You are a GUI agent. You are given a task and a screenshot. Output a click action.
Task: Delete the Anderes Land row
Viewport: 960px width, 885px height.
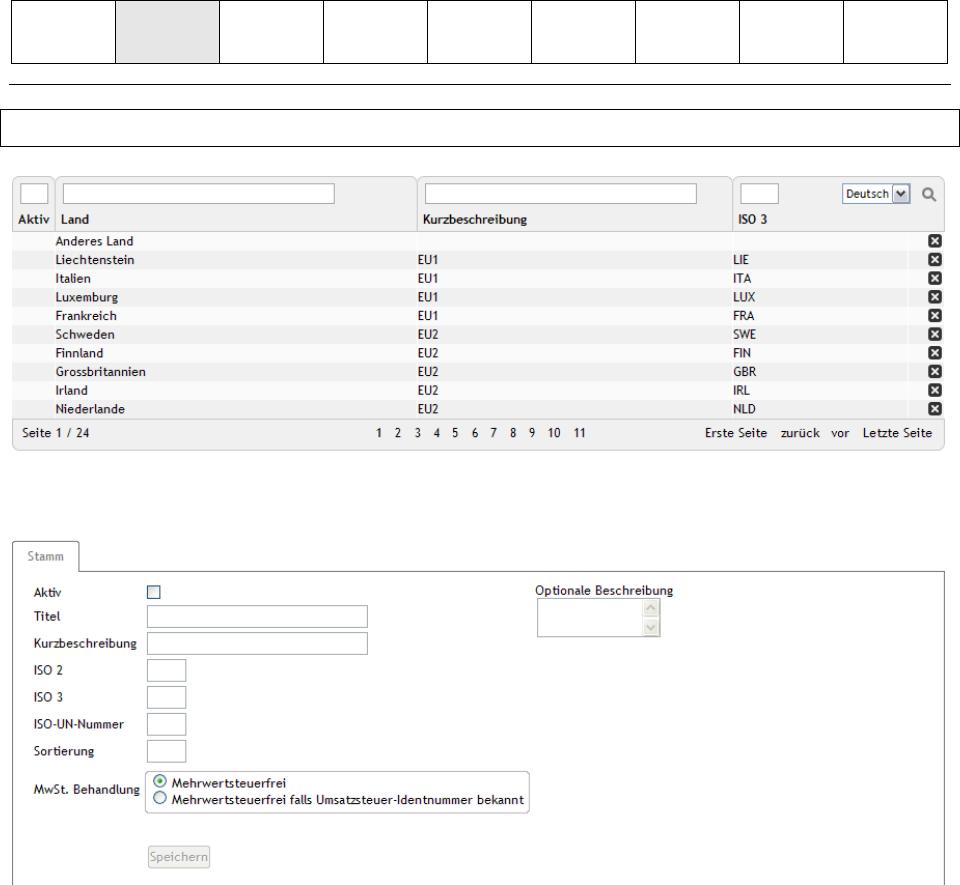pyautogui.click(x=934, y=241)
